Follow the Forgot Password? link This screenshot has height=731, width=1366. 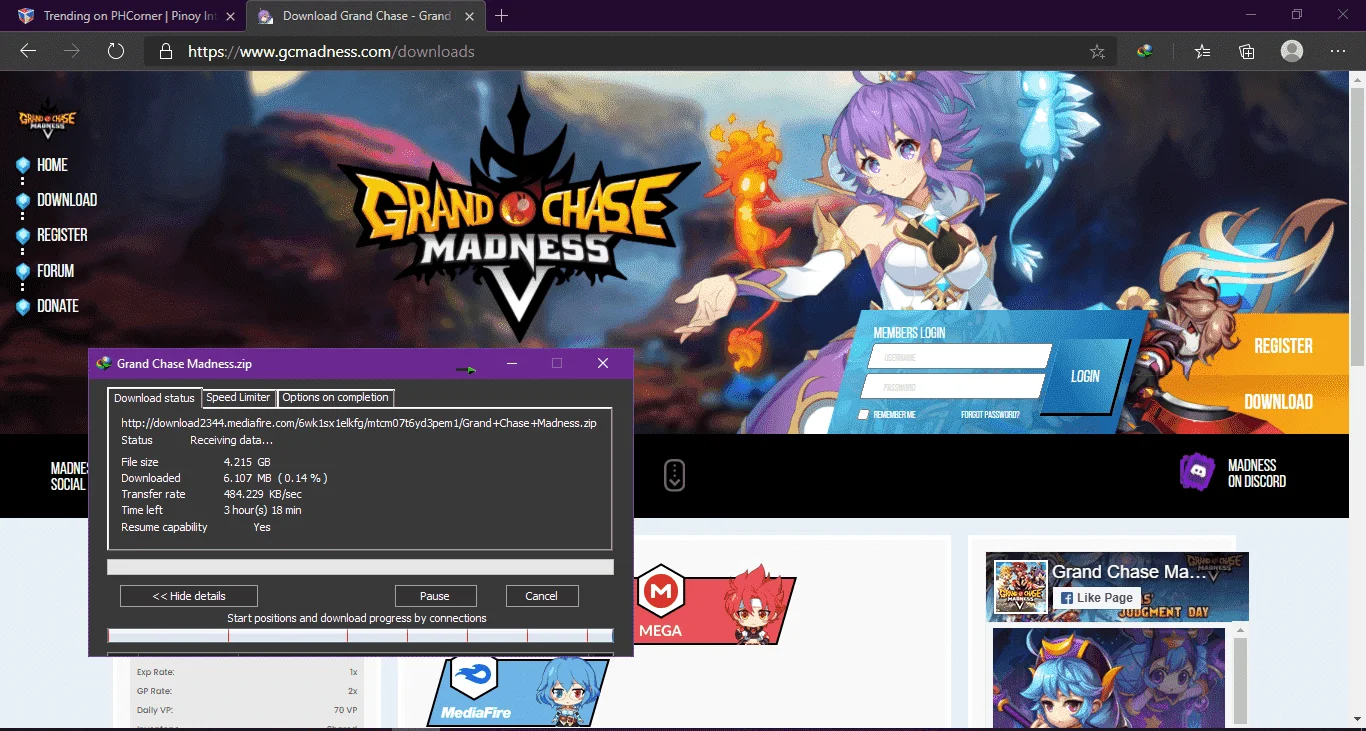point(990,414)
